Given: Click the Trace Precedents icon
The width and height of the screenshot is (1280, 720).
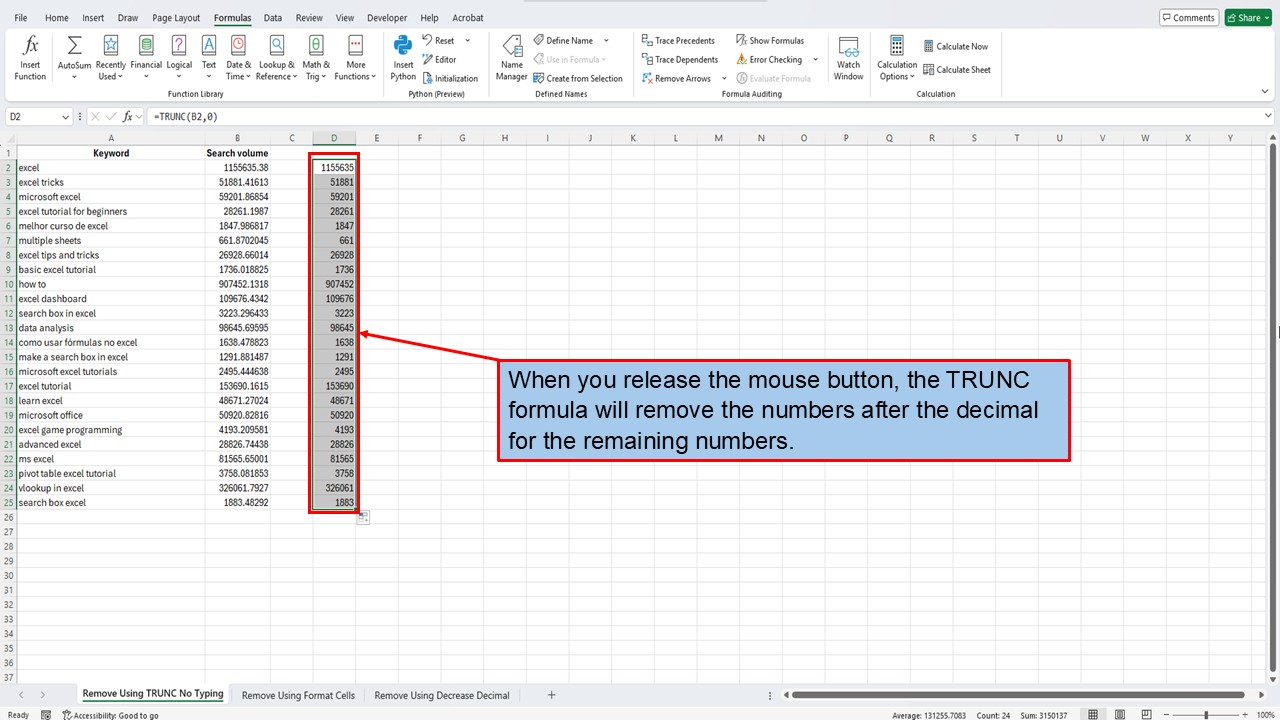Looking at the screenshot, I should click(x=679, y=40).
